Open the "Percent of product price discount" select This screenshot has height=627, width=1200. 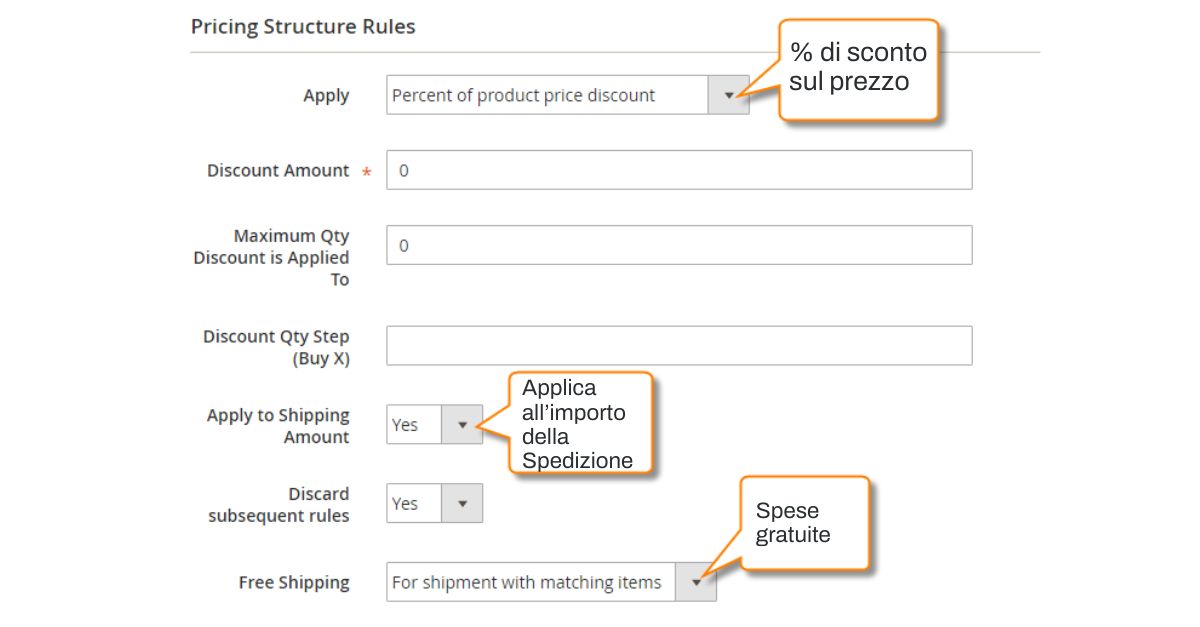coord(547,95)
